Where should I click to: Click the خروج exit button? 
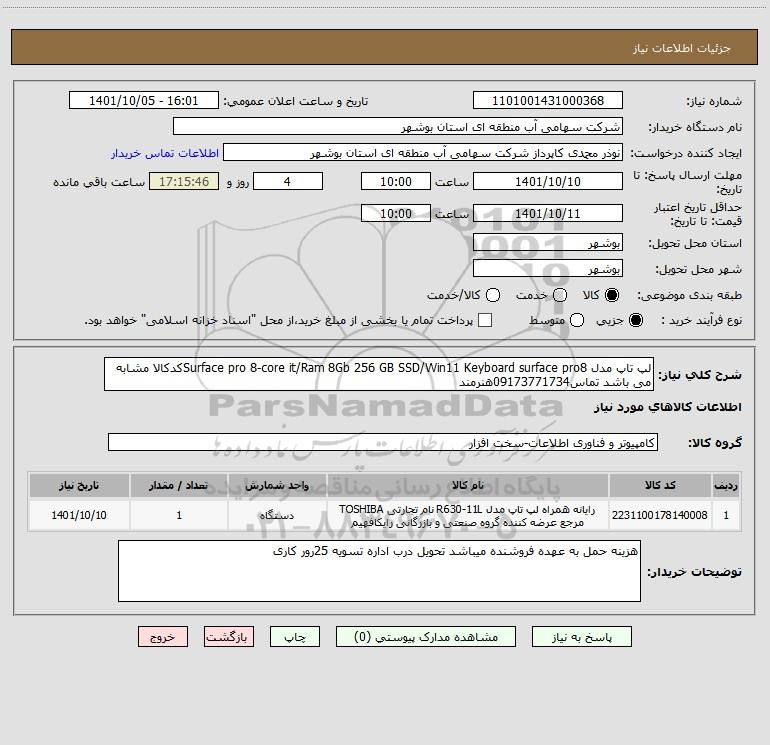(x=163, y=637)
